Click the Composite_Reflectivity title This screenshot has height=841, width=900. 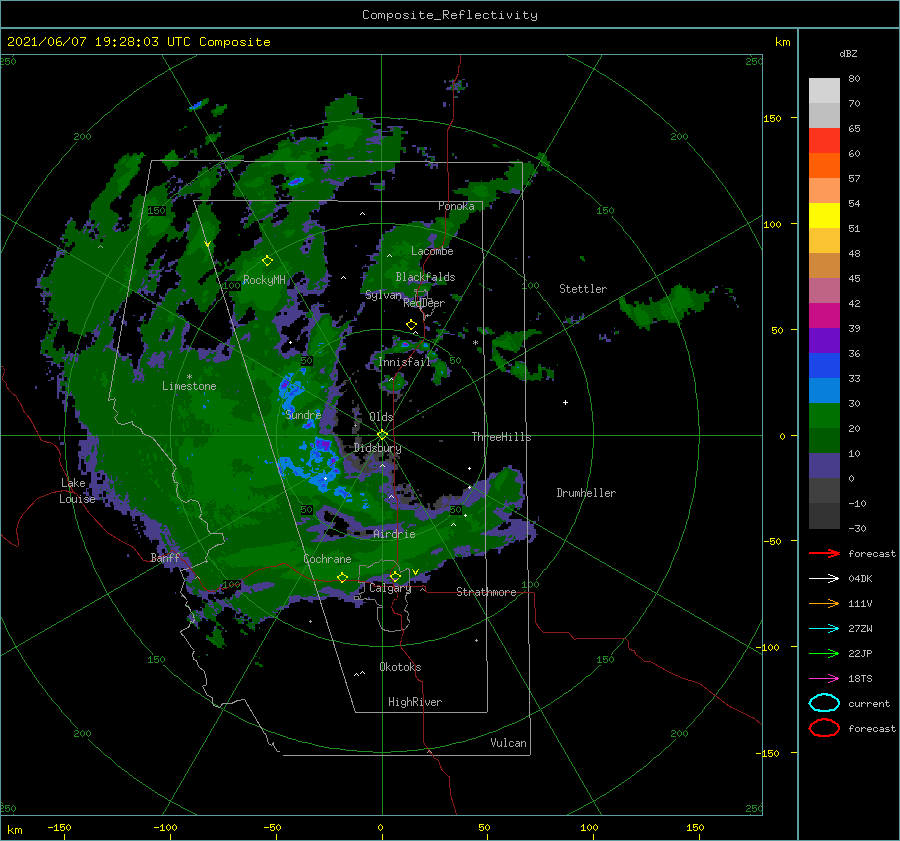450,15
